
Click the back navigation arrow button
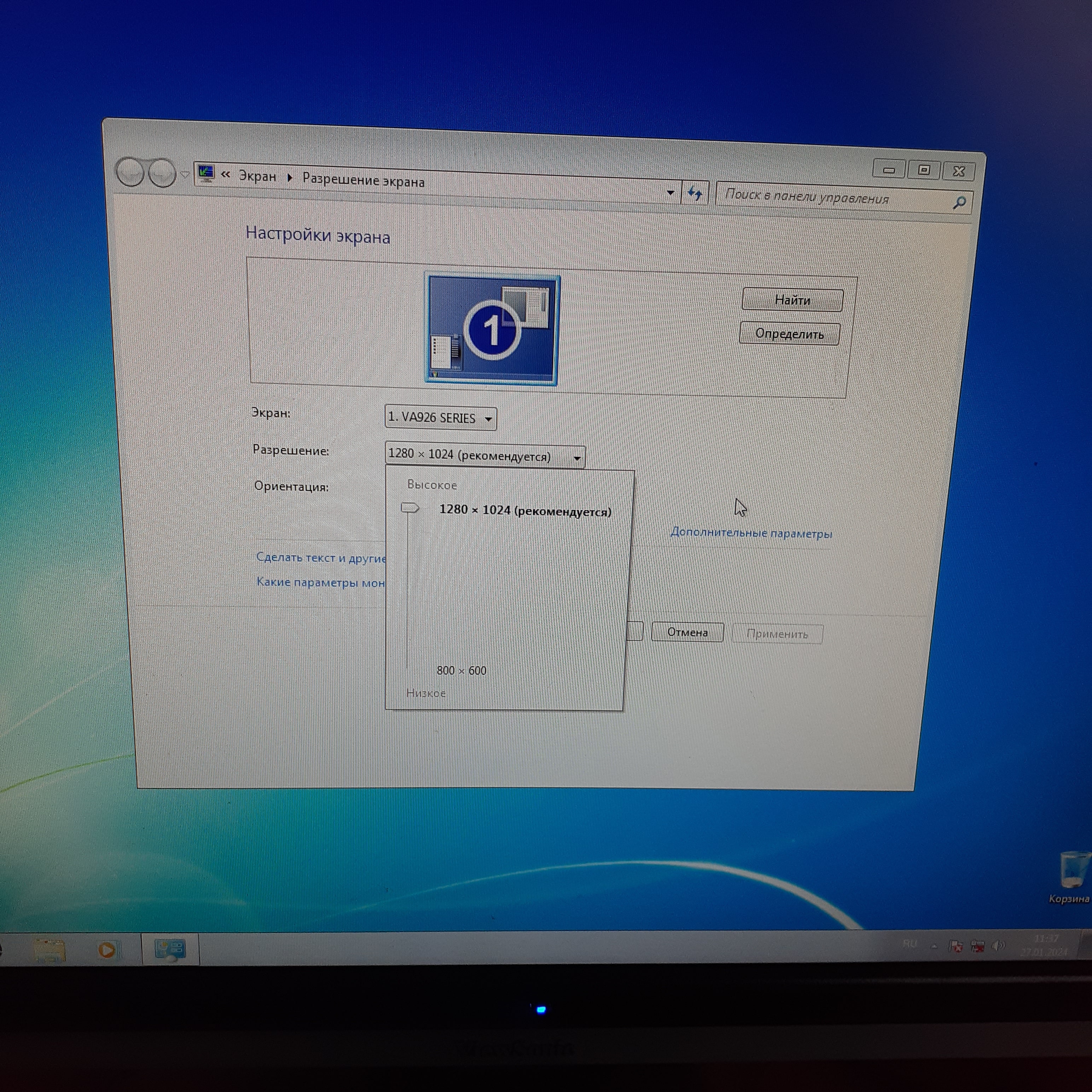[130, 172]
